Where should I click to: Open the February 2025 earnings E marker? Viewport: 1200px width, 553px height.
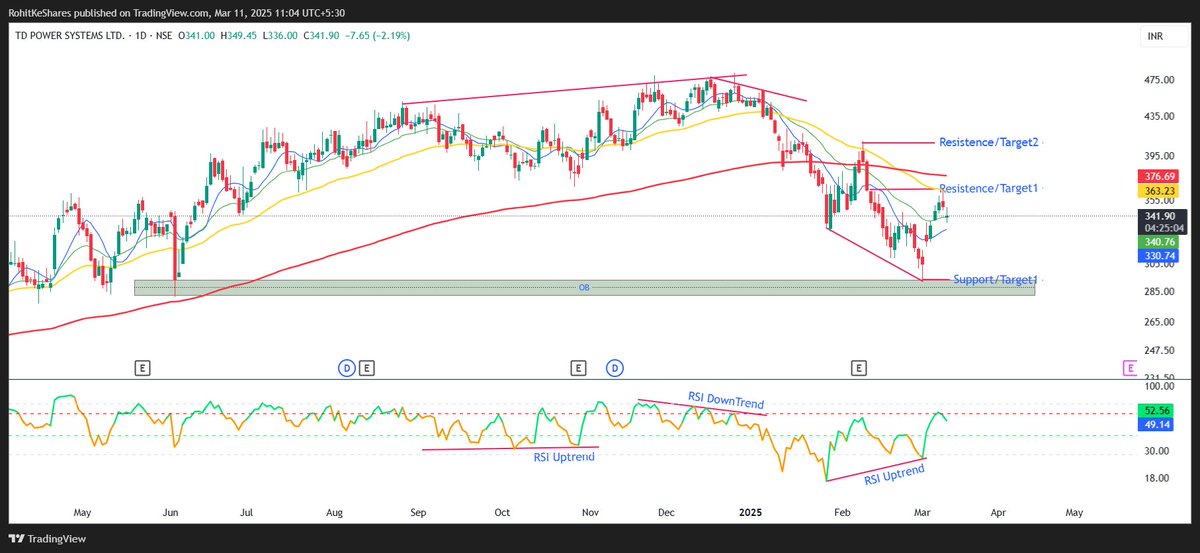click(859, 368)
